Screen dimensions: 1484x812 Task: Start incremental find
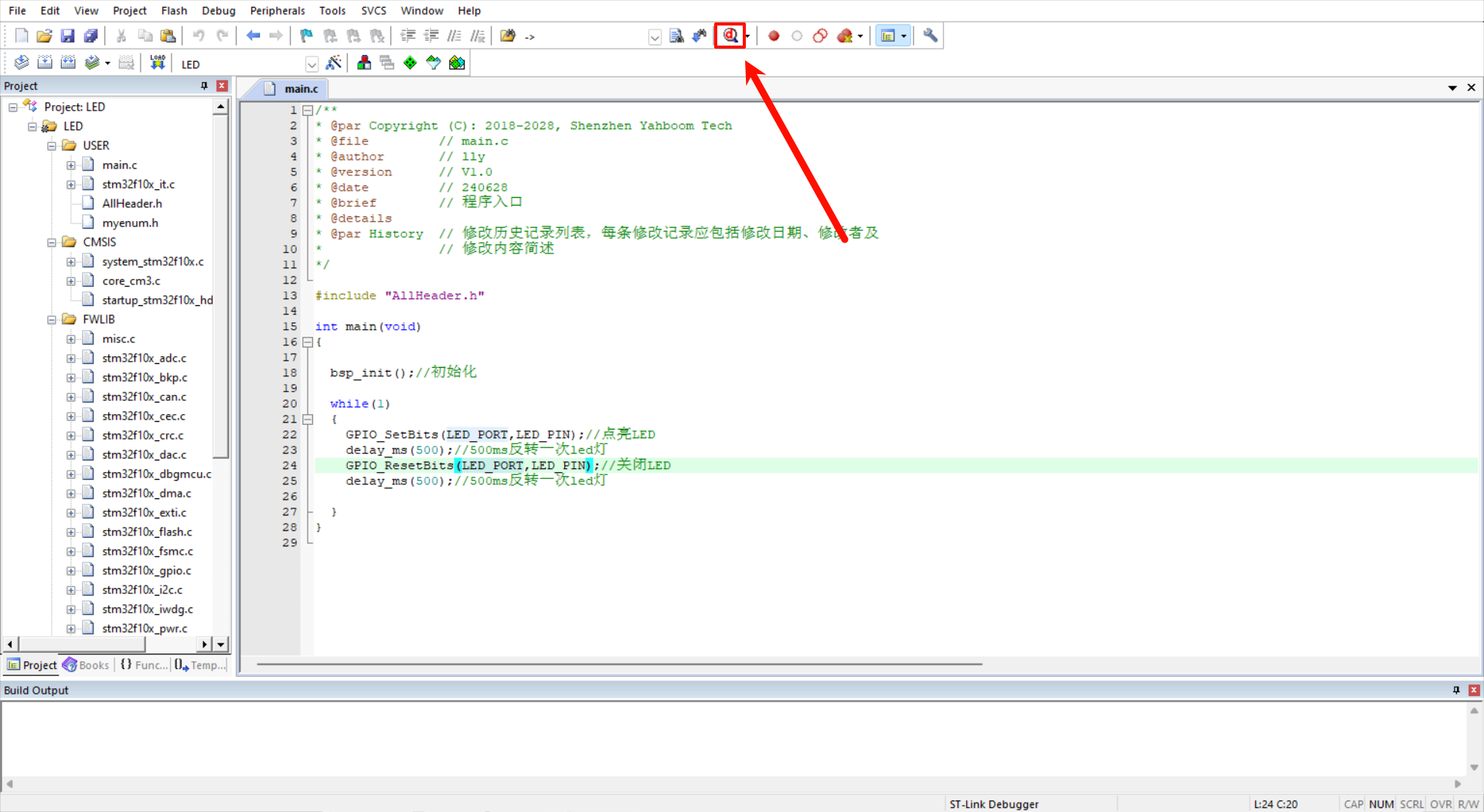(699, 36)
